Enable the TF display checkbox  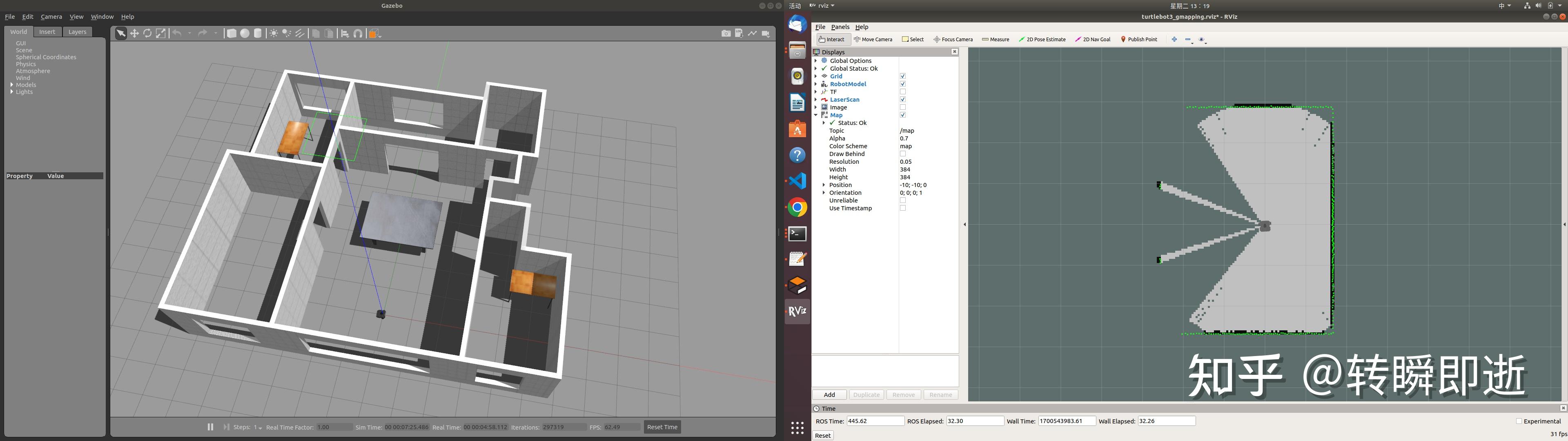[x=903, y=92]
